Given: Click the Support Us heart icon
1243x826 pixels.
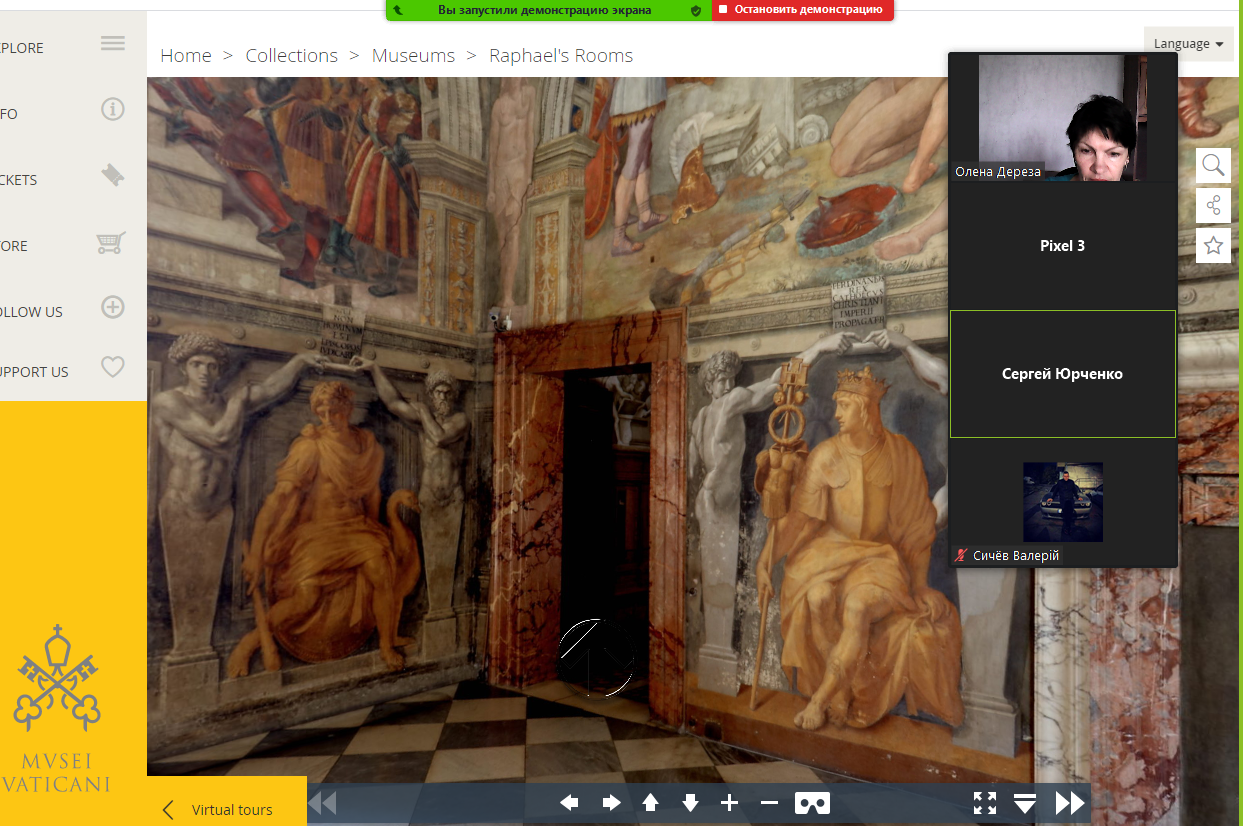Looking at the screenshot, I should point(113,368).
